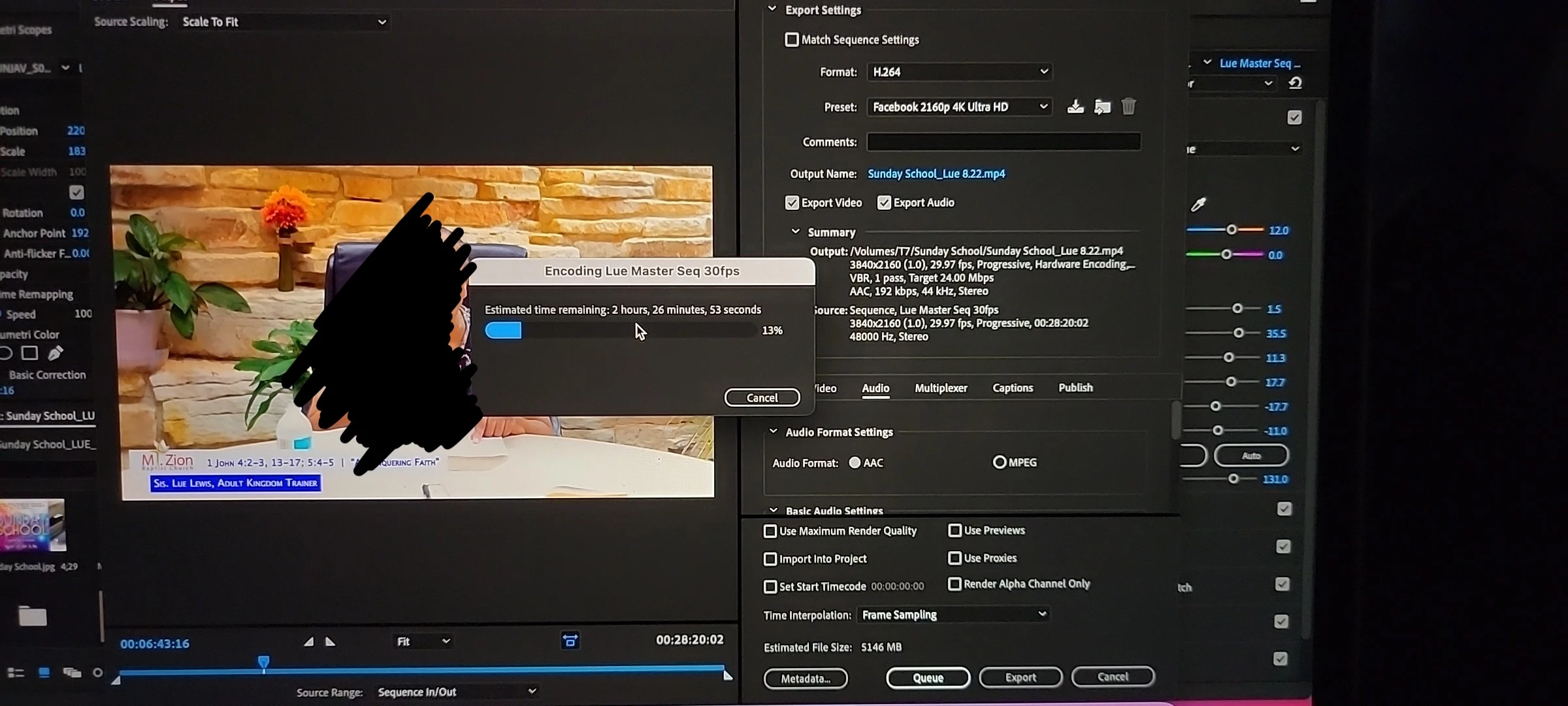The width and height of the screenshot is (1568, 706).
Task: Uncheck the Export Audio checkbox
Action: tap(884, 203)
